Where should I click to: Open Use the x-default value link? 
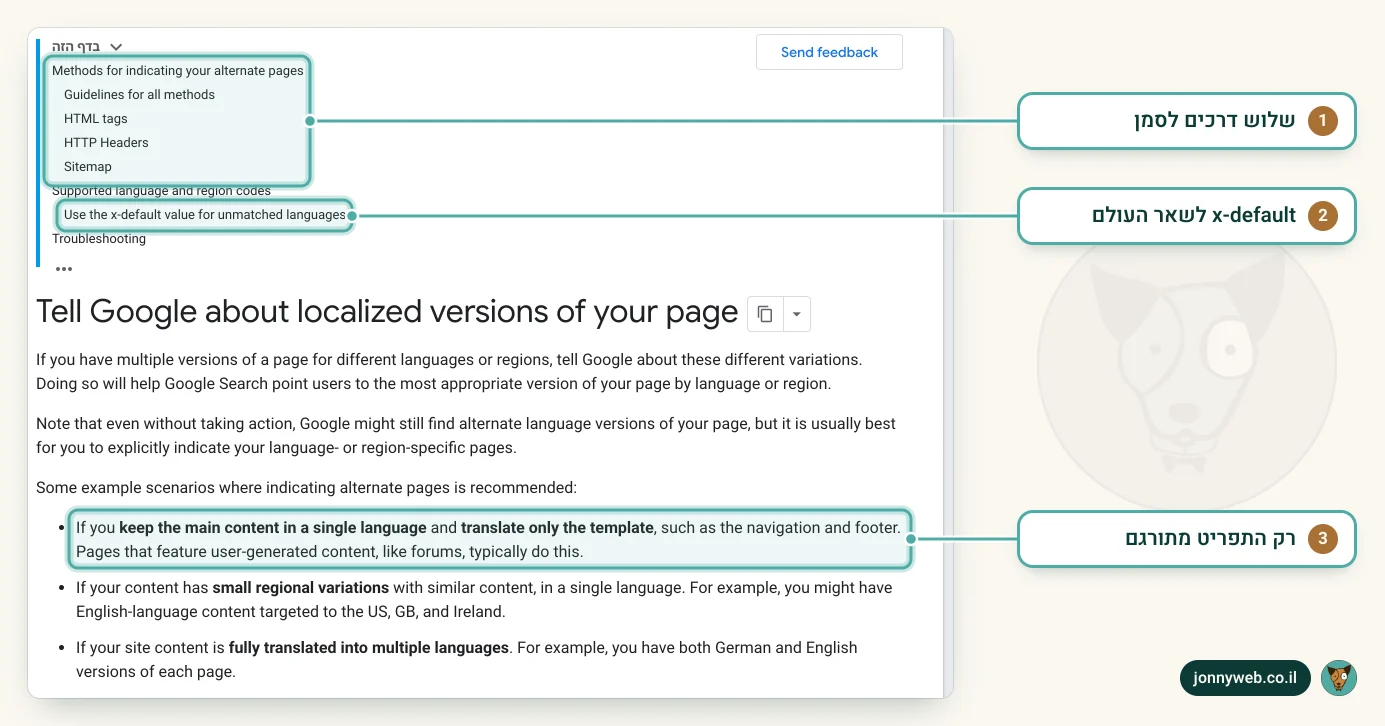(205, 215)
